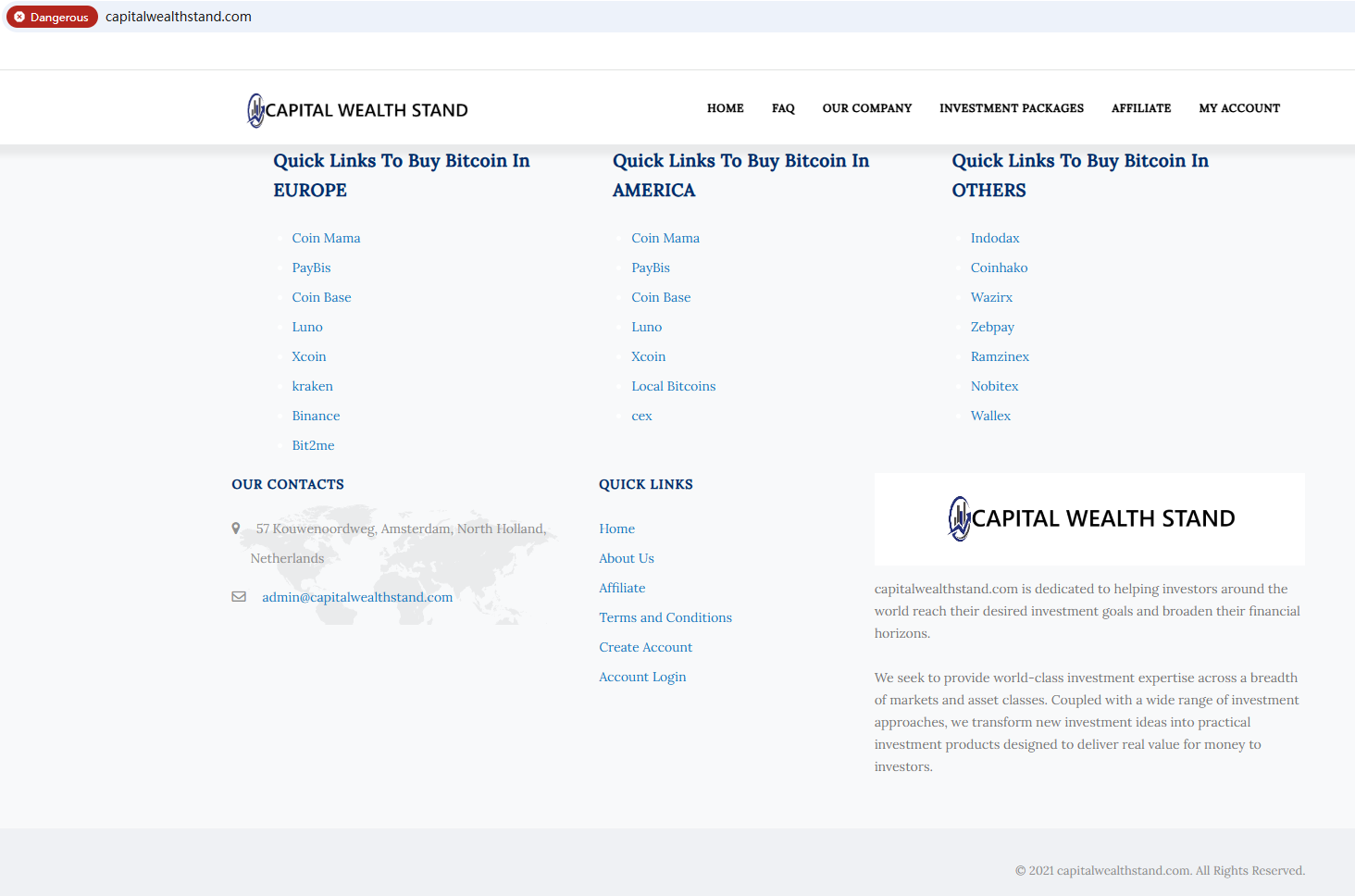Go to the Account Login link
The image size is (1355, 896).
tap(642, 677)
